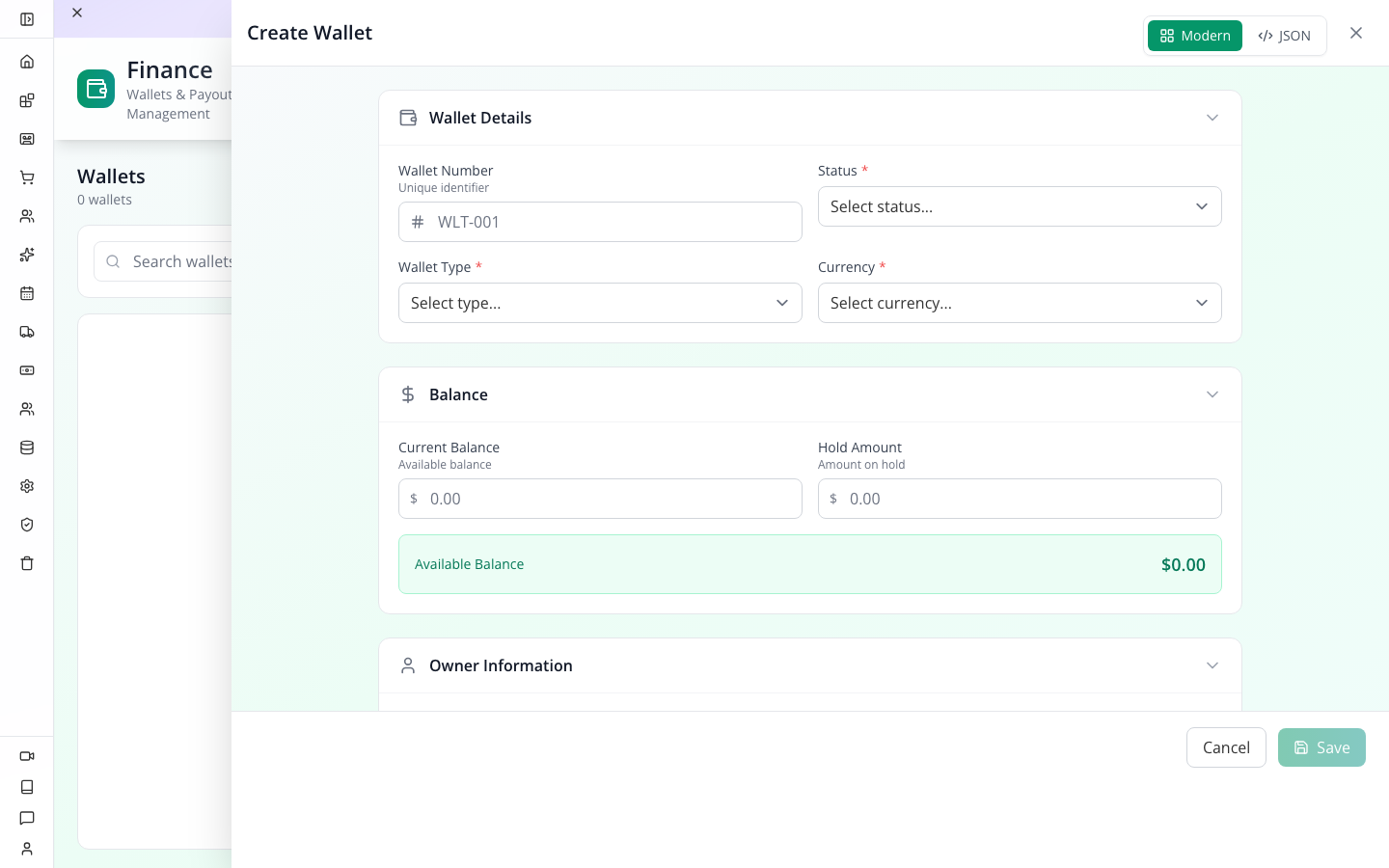The width and height of the screenshot is (1389, 868).
Task: Focus the Search wallets box
Action: (163, 261)
